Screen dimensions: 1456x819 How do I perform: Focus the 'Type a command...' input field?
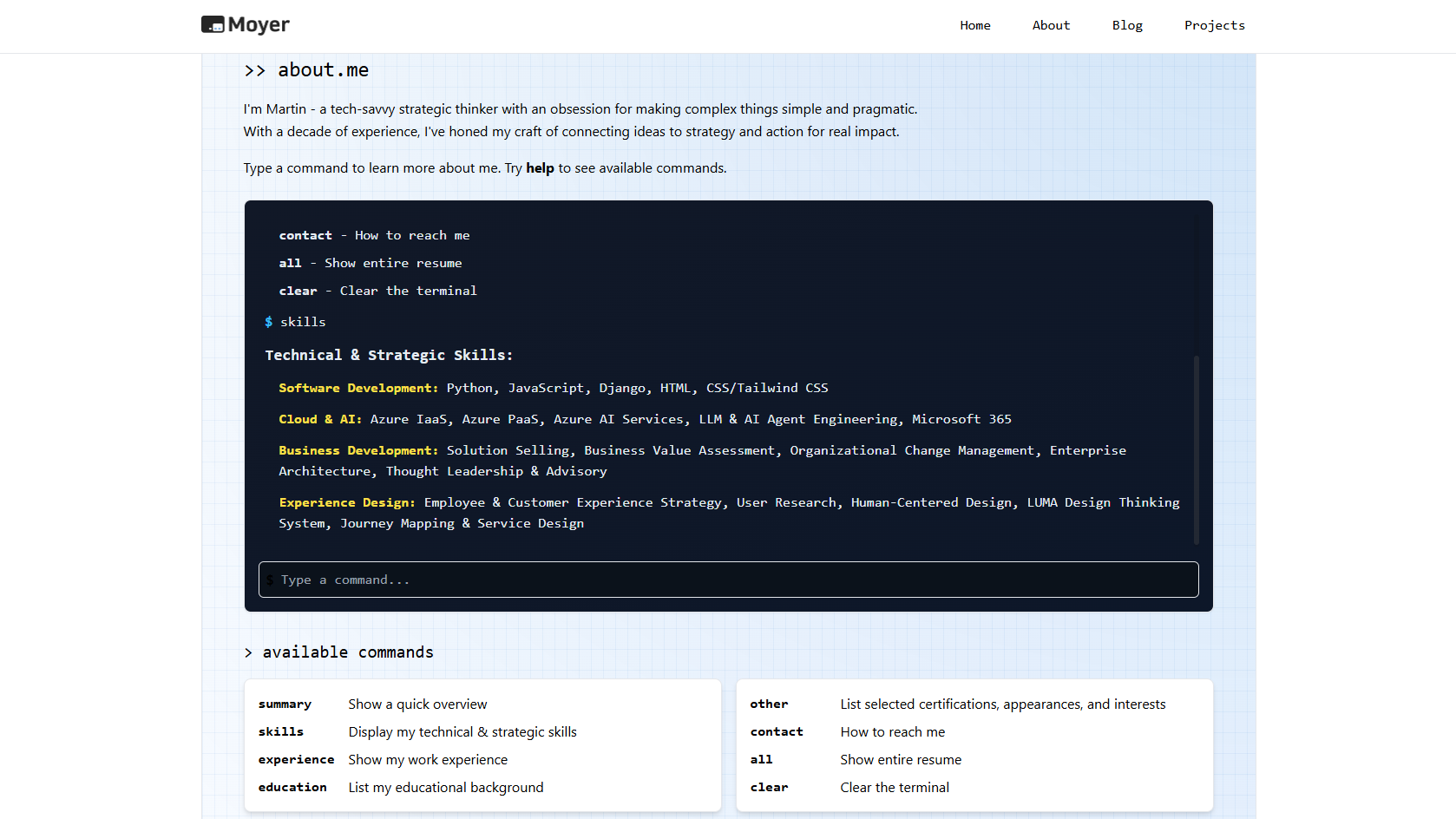pos(729,580)
